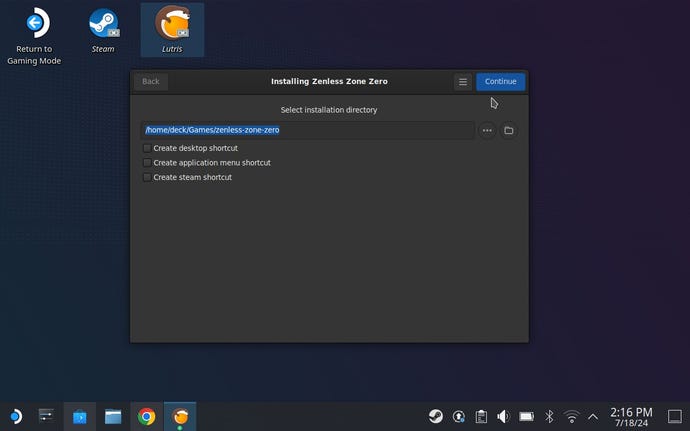Click the folder browse icon beside the path
The width and height of the screenshot is (690, 431).
(508, 130)
